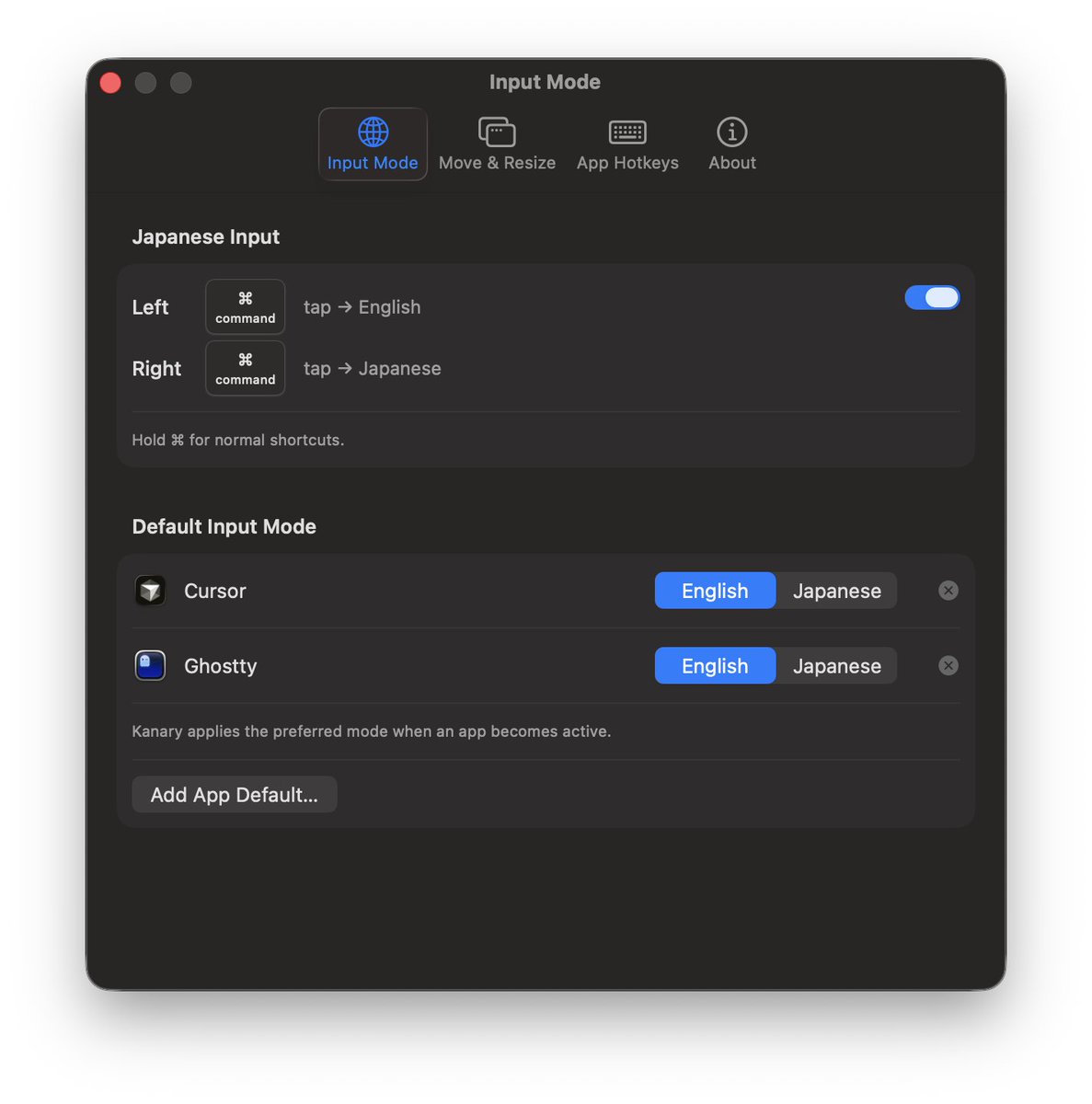Click the Kanary preferred mode description text
This screenshot has height=1104, width=1092.
pos(372,731)
